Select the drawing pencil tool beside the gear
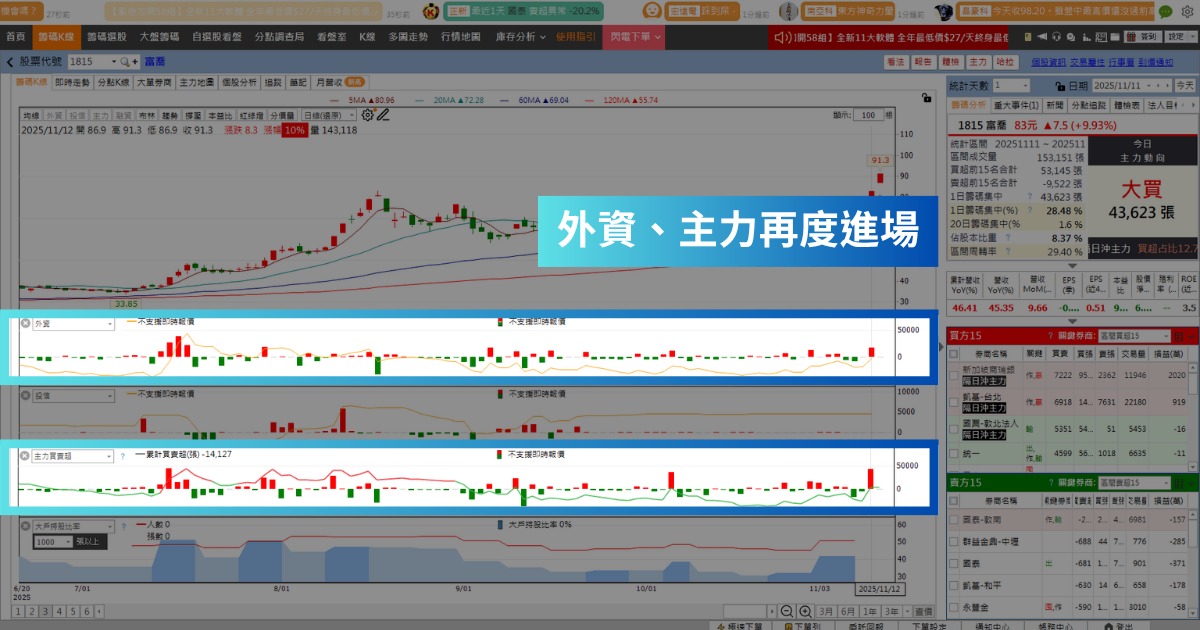Image resolution: width=1200 pixels, height=630 pixels. pyautogui.click(x=384, y=114)
